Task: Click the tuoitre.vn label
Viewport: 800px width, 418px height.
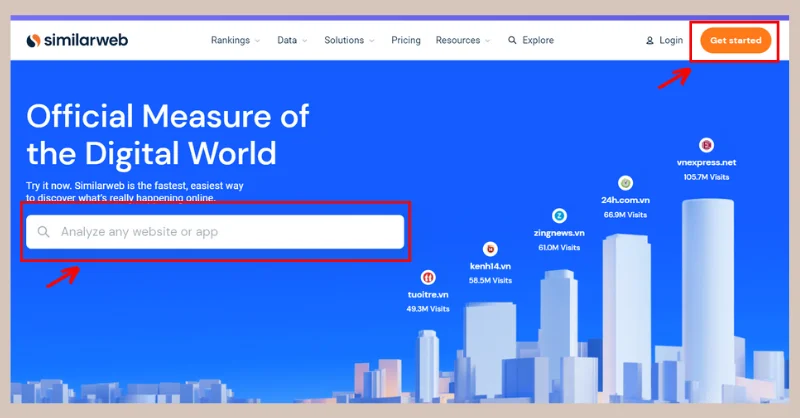Action: (x=428, y=294)
